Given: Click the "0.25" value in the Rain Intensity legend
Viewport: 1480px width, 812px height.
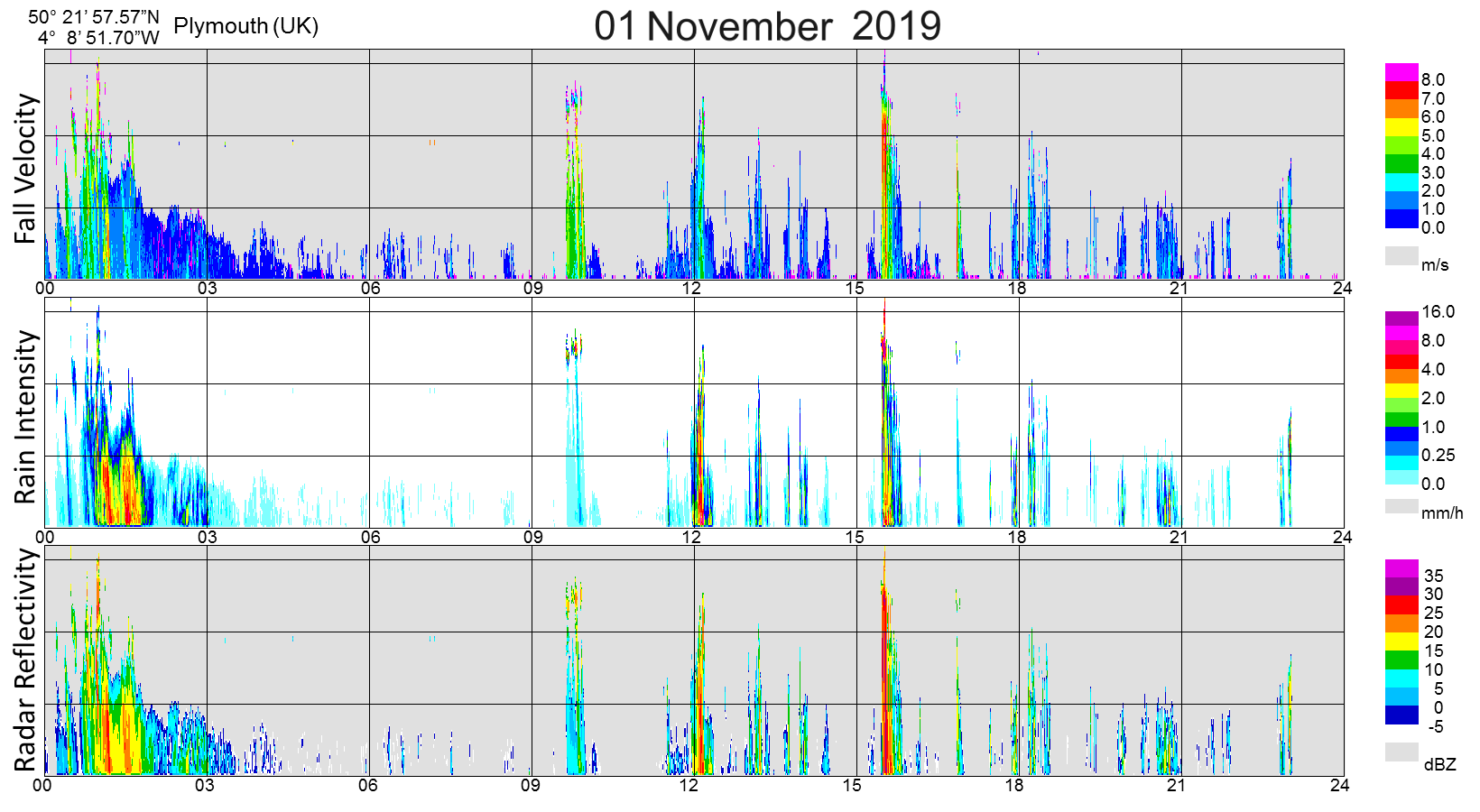Looking at the screenshot, I should 1438,455.
